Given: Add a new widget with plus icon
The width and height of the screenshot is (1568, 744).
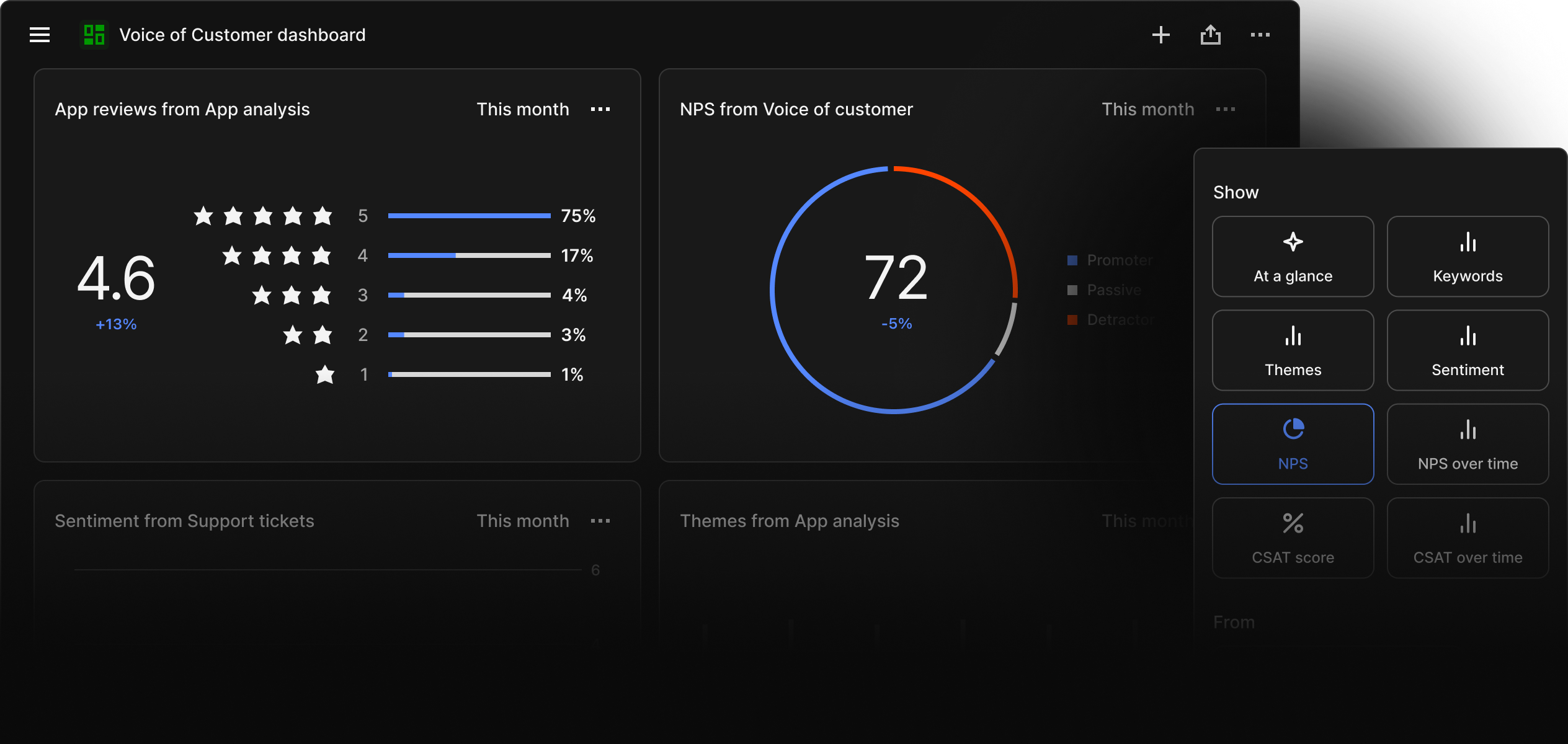Looking at the screenshot, I should point(1160,35).
